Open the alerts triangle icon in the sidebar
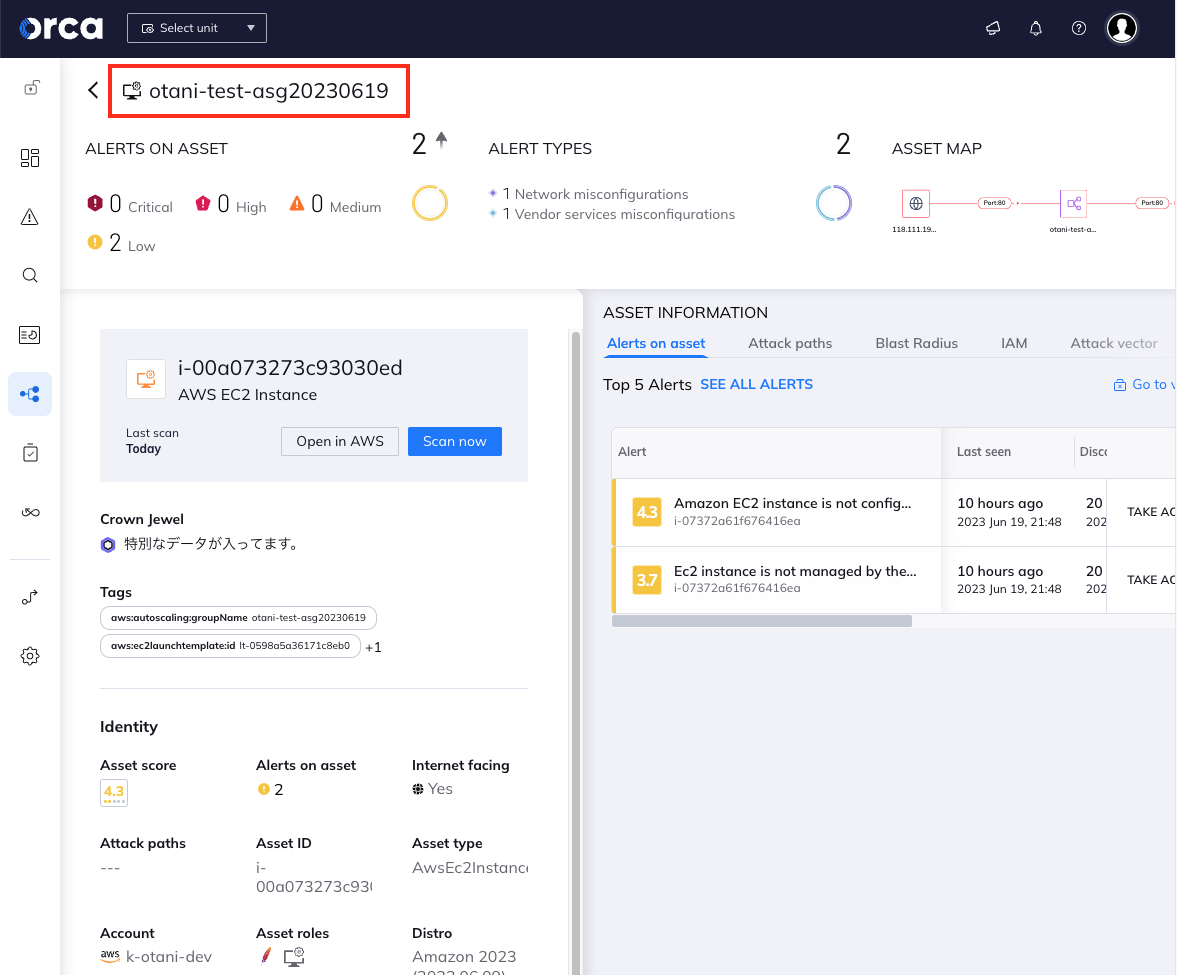Image resolution: width=1177 pixels, height=975 pixels. pyautogui.click(x=29, y=218)
